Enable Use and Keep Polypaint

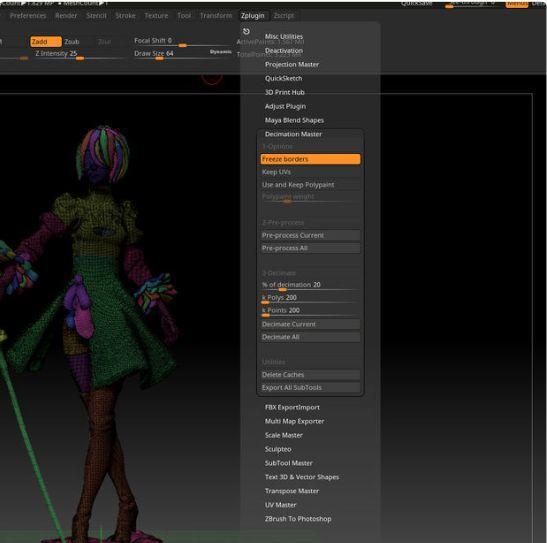click(x=310, y=185)
